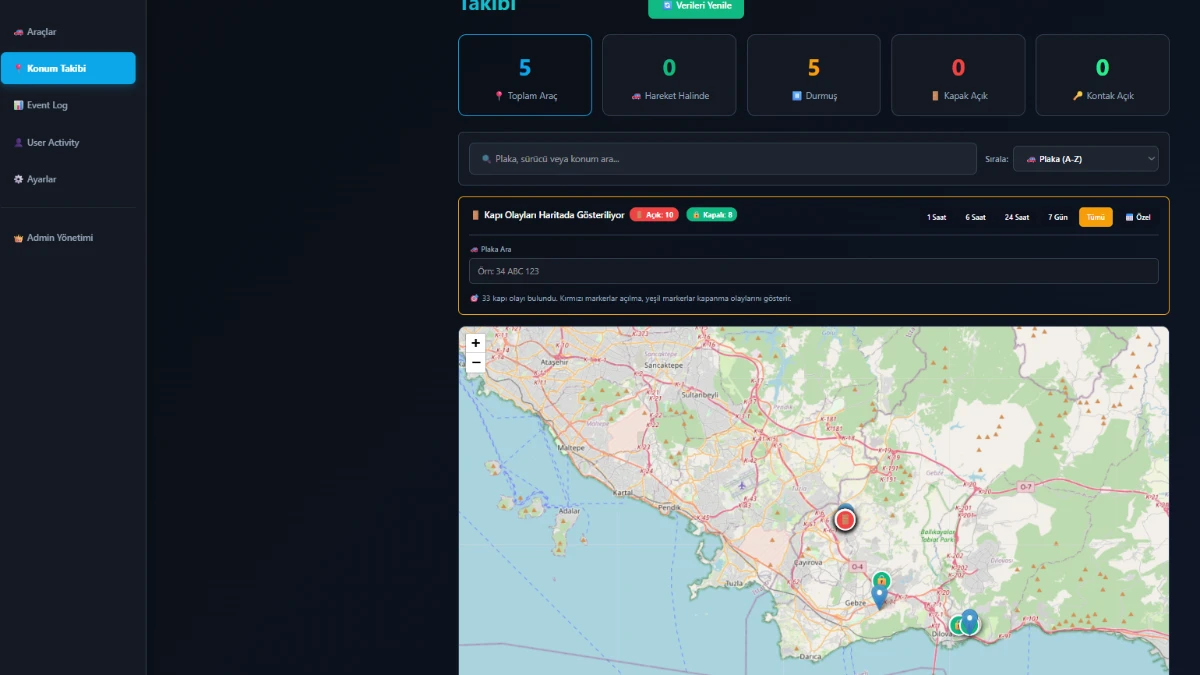Open Event Log from the sidebar
1200x675 pixels.
point(47,105)
